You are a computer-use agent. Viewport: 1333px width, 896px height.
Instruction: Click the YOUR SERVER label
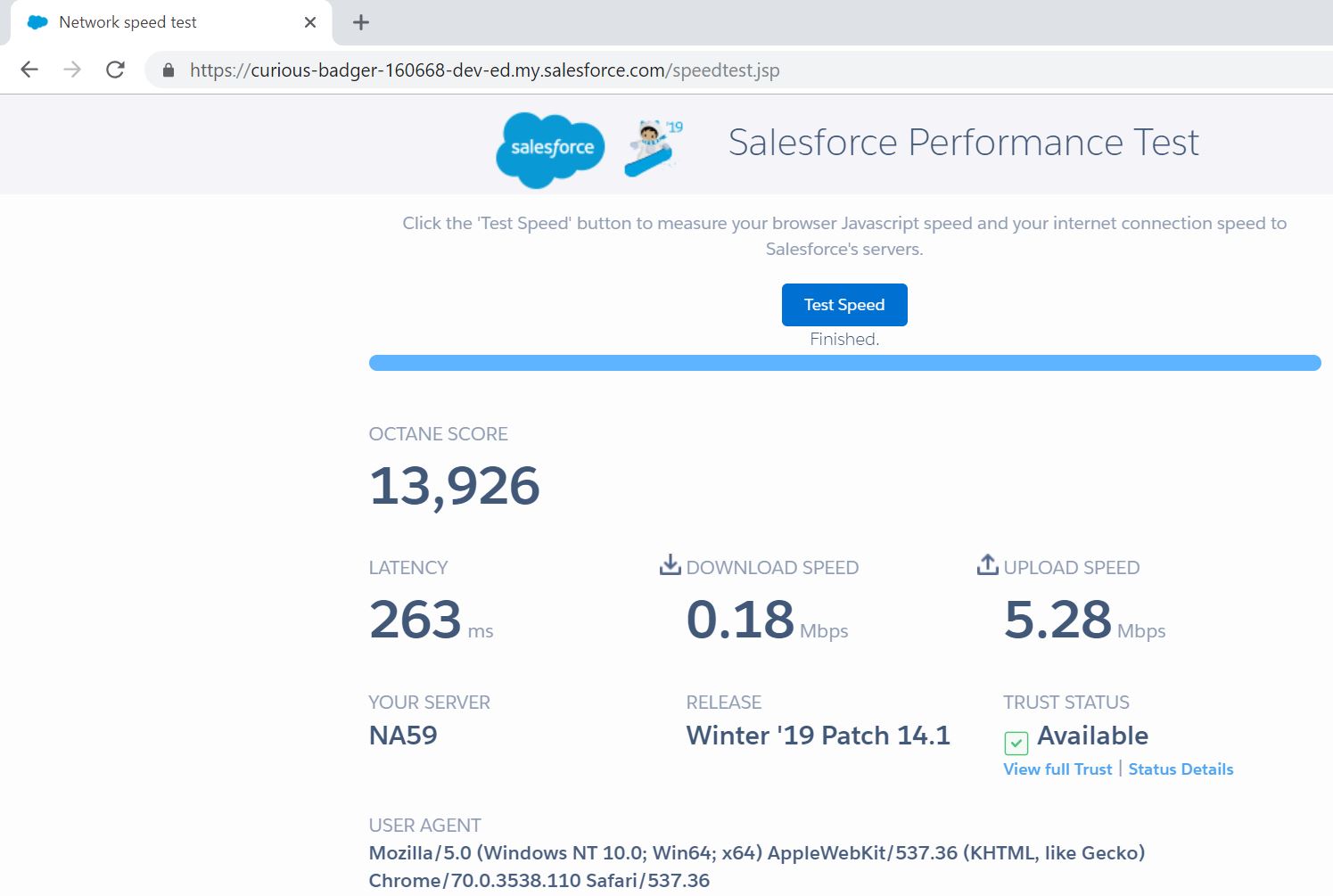pyautogui.click(x=429, y=703)
